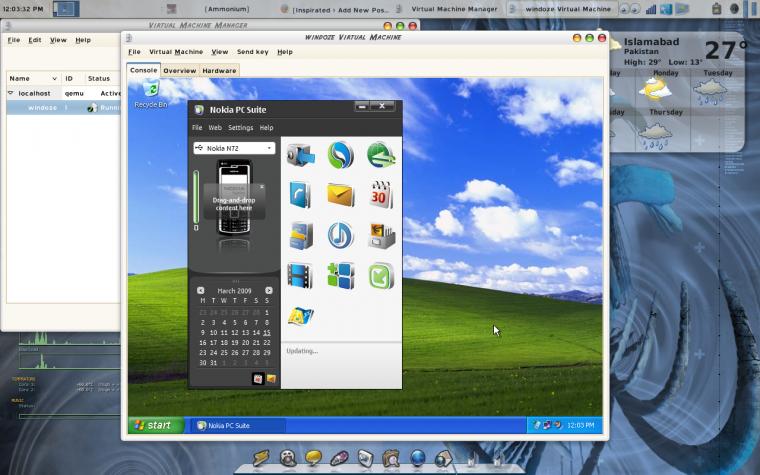
Task: Collapse the localhost tree node
Action: pos(11,93)
